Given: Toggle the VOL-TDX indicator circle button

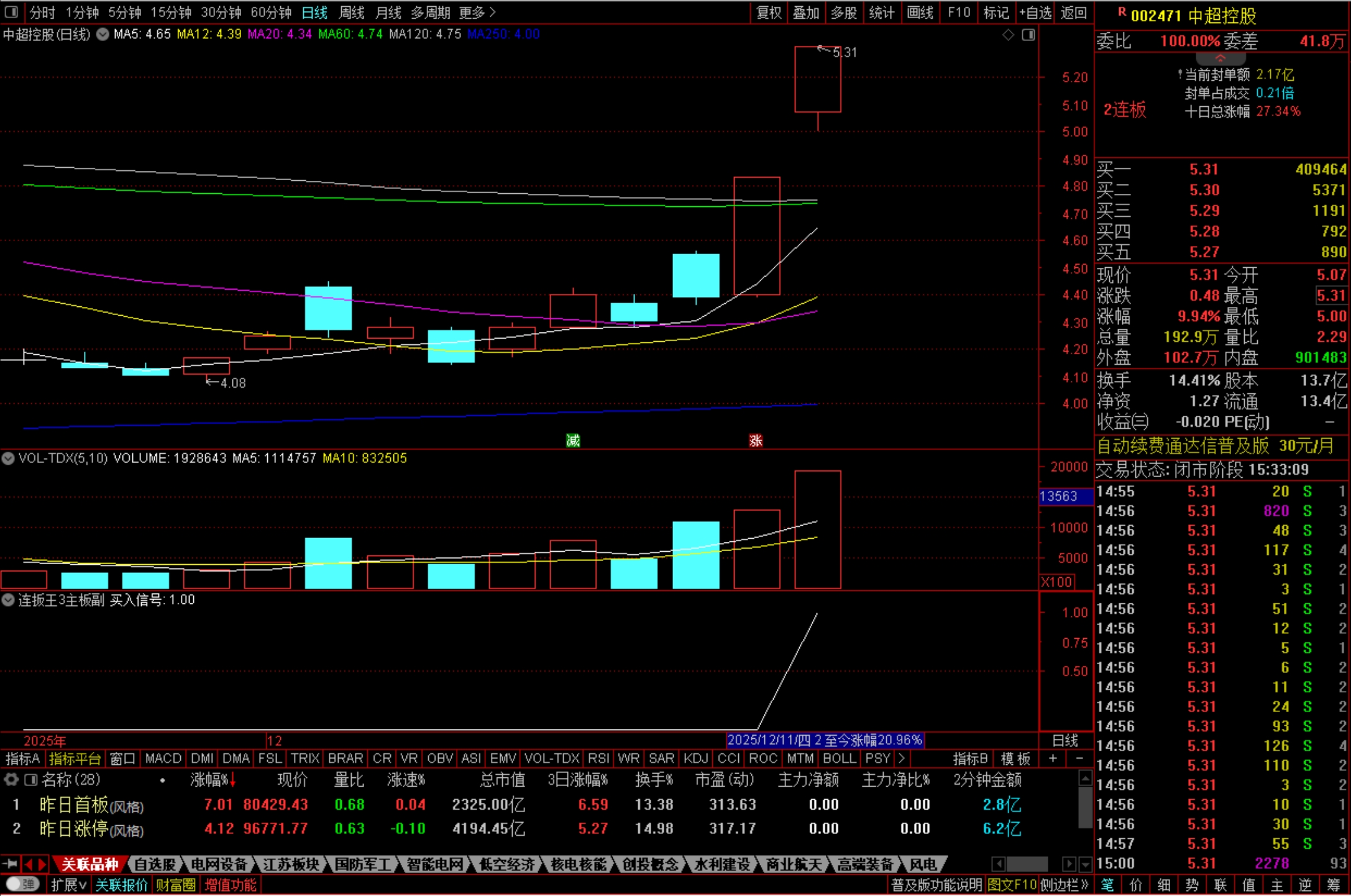Looking at the screenshot, I should click(x=8, y=459).
